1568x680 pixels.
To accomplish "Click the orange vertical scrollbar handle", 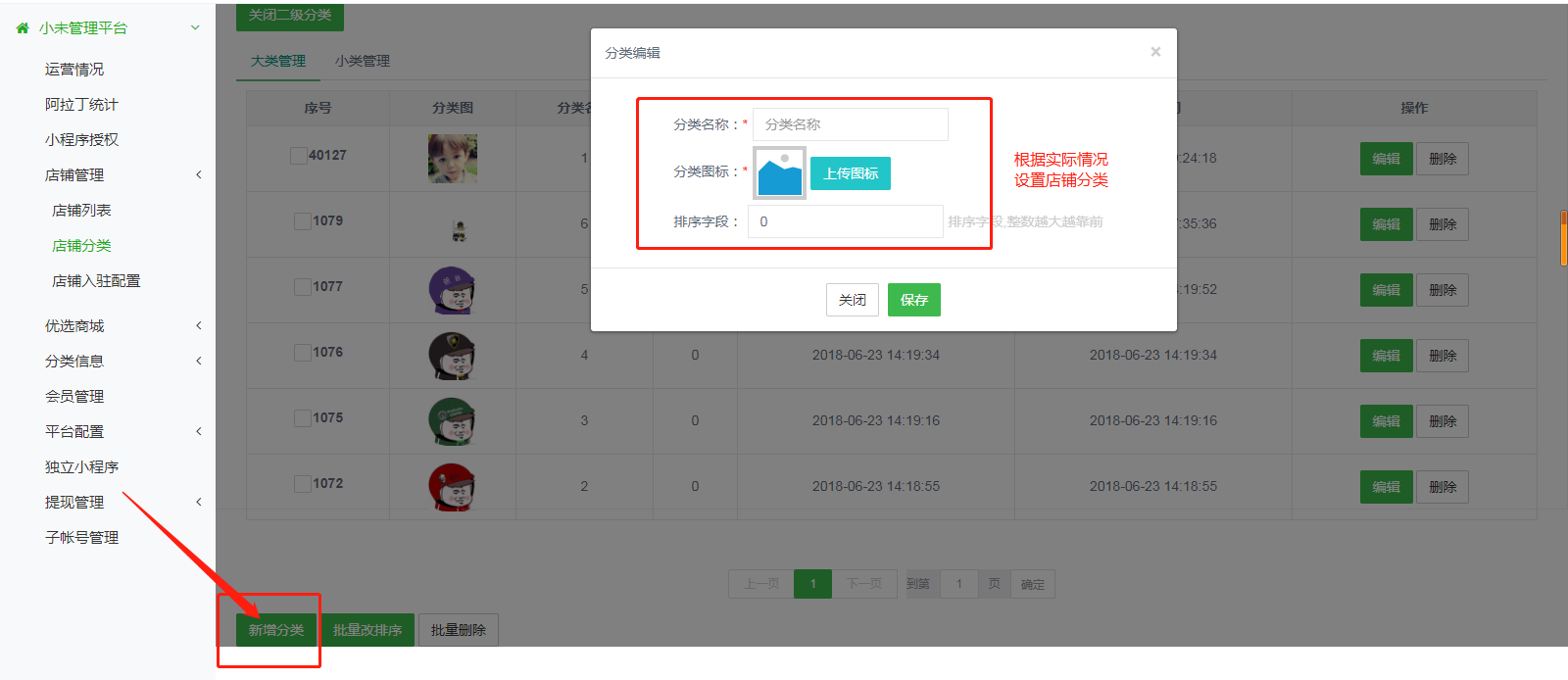I will click(1563, 238).
